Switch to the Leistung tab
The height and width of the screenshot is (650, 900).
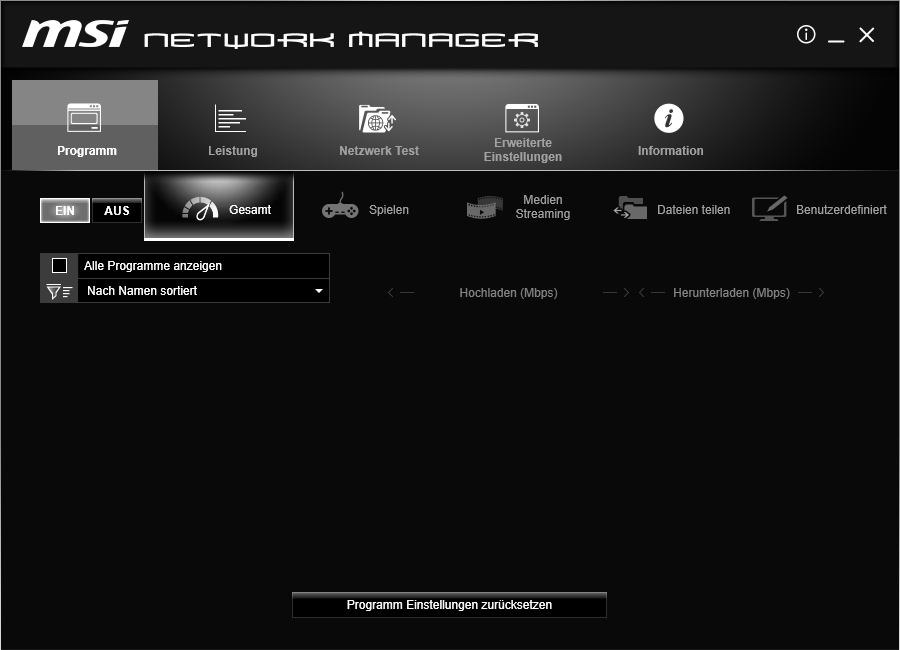click(x=232, y=130)
